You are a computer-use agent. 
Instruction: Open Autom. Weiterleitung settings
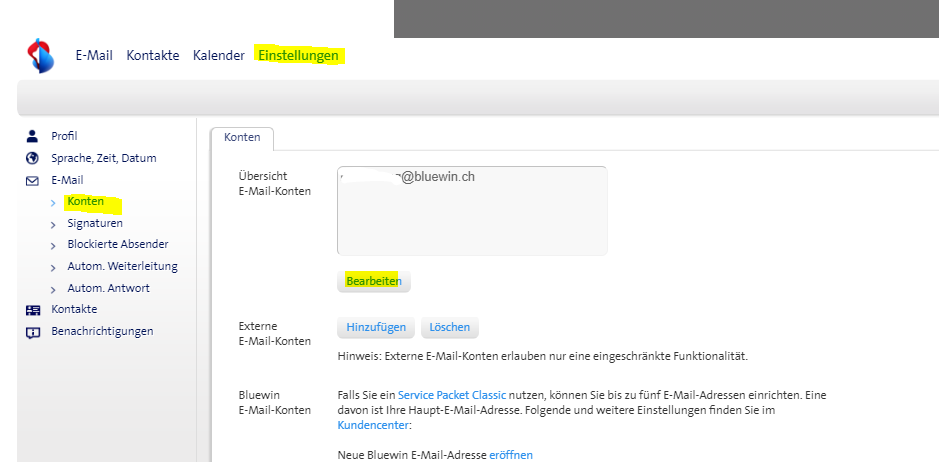[122, 266]
